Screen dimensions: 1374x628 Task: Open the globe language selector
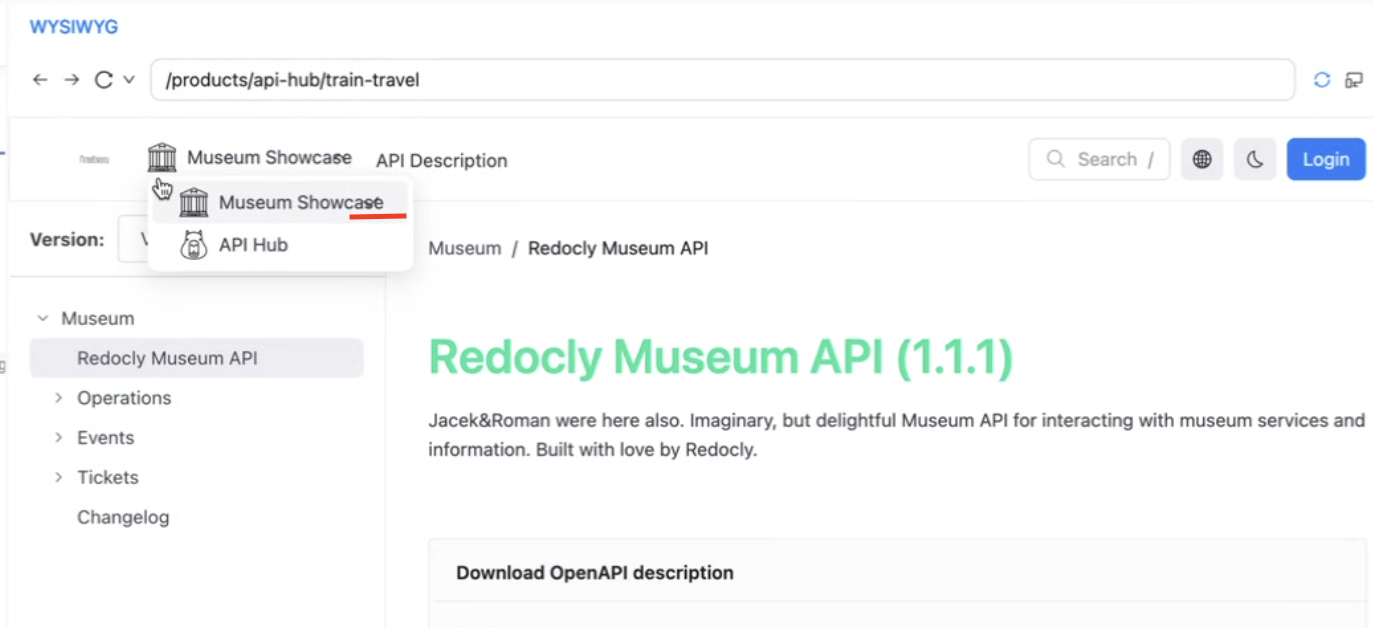(x=1202, y=159)
